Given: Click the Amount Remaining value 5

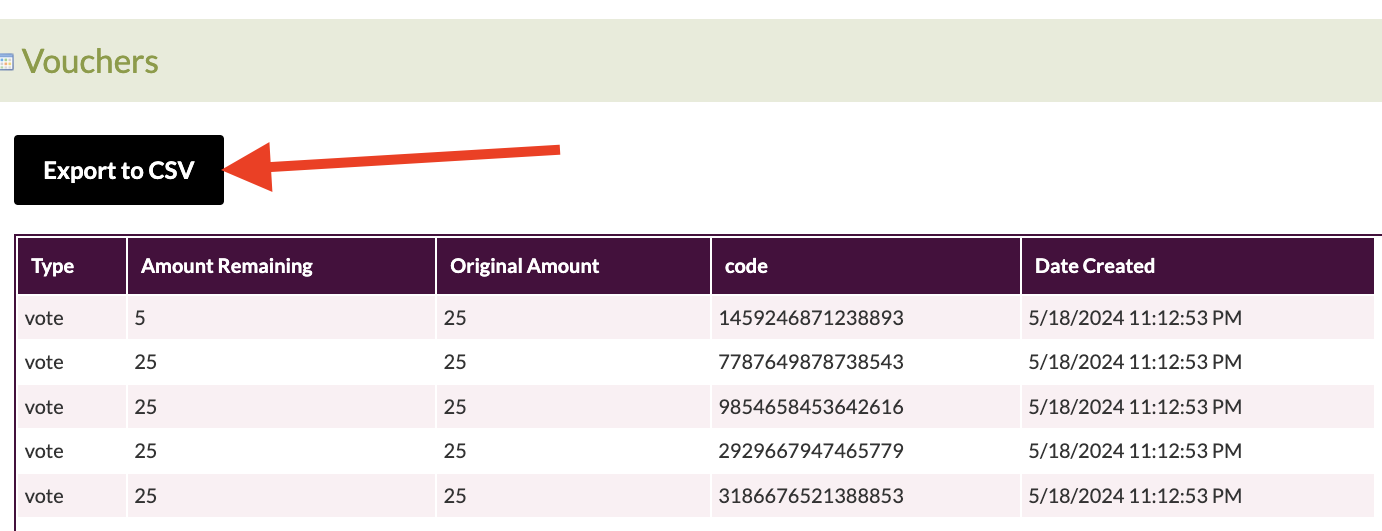Looking at the screenshot, I should (x=140, y=319).
